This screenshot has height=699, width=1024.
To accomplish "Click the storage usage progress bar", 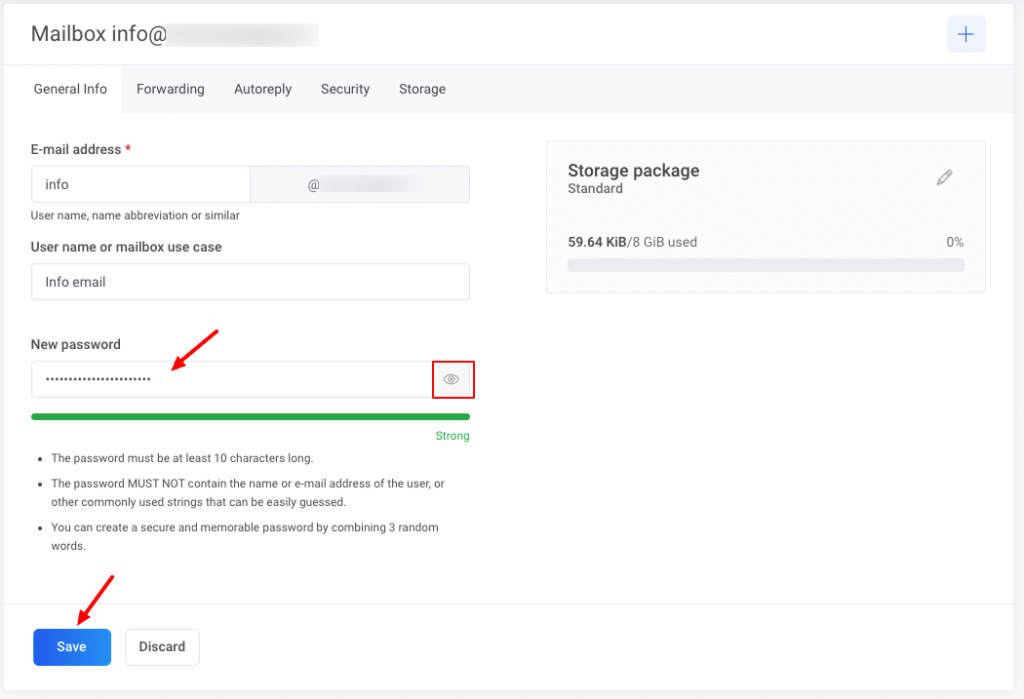I will pos(765,265).
